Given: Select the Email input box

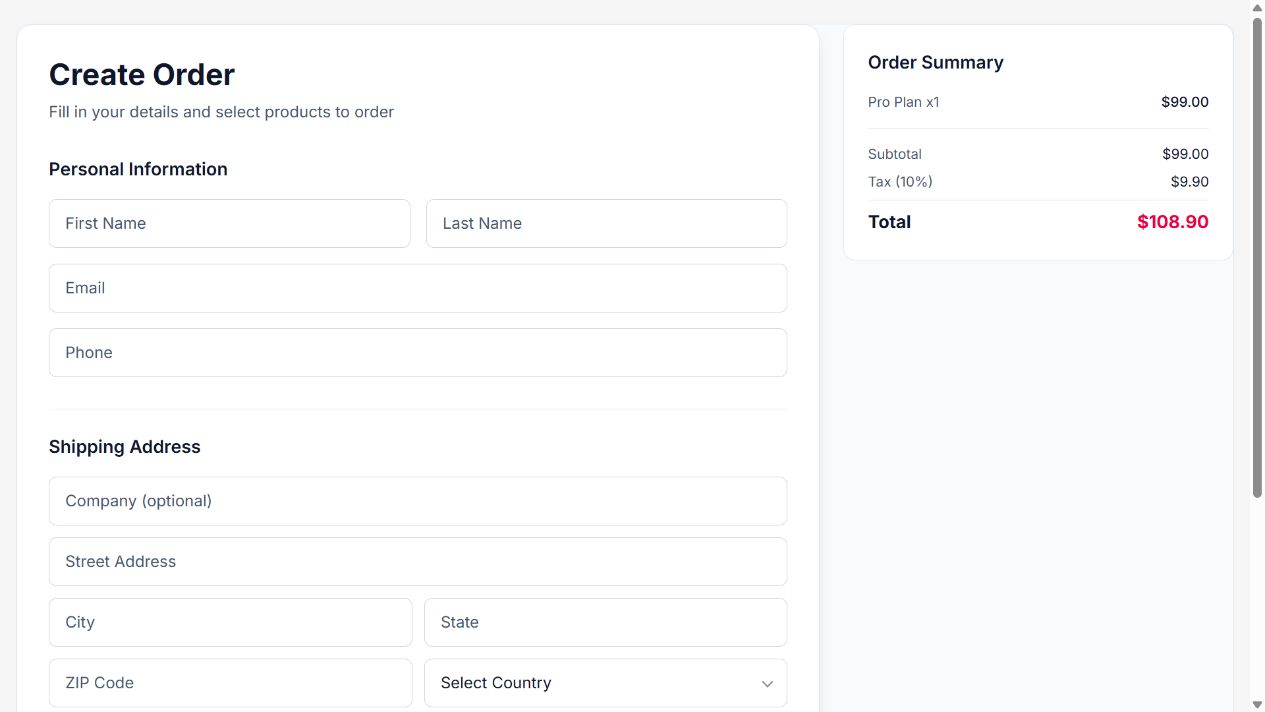Looking at the screenshot, I should pyautogui.click(x=418, y=288).
